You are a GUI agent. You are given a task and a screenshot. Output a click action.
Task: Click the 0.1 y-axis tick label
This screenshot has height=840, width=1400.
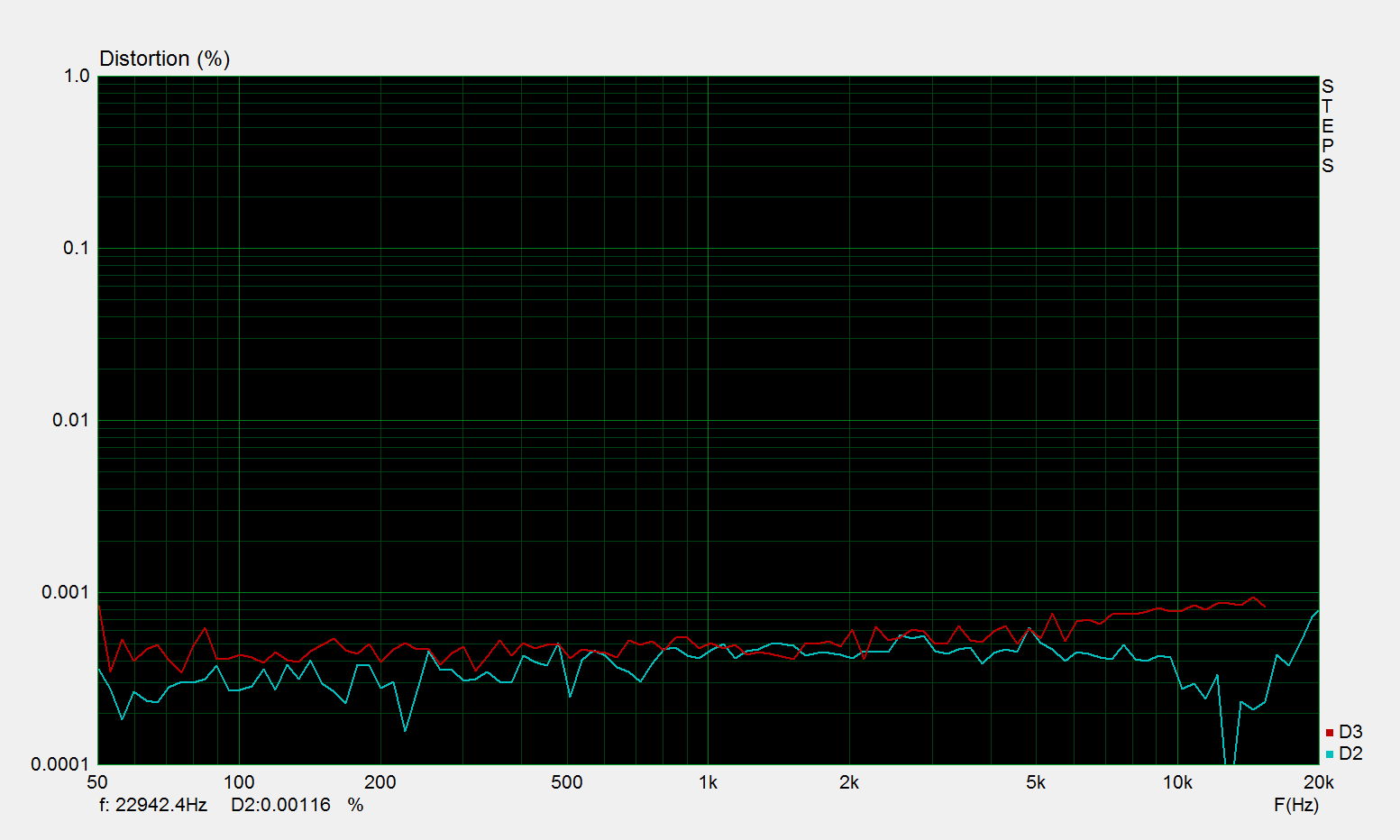click(77, 248)
